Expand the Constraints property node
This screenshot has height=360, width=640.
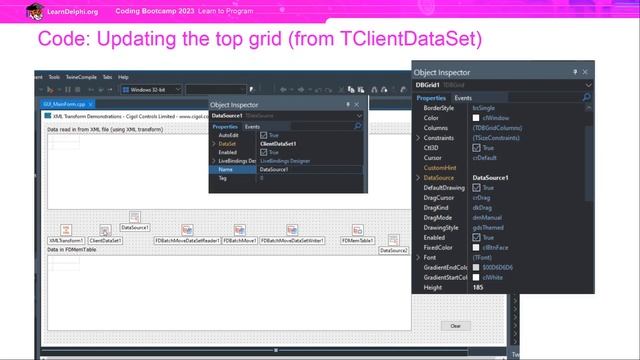418,138
